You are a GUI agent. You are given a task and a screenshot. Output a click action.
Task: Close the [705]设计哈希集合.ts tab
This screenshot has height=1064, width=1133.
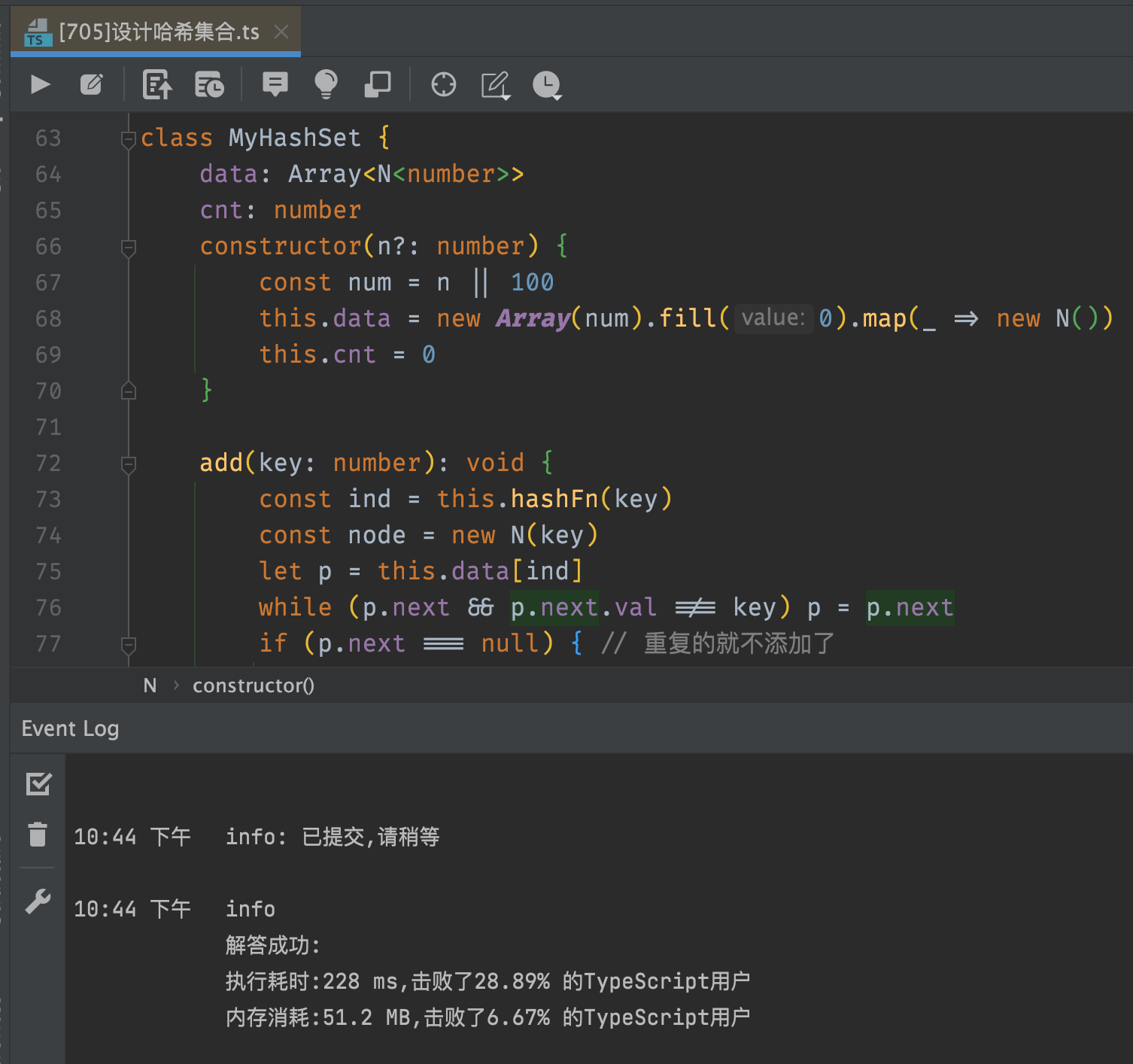(x=281, y=32)
